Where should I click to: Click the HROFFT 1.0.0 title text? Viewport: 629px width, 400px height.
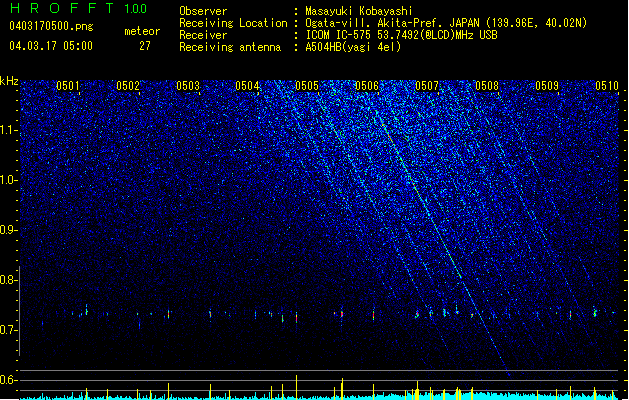click(78, 8)
